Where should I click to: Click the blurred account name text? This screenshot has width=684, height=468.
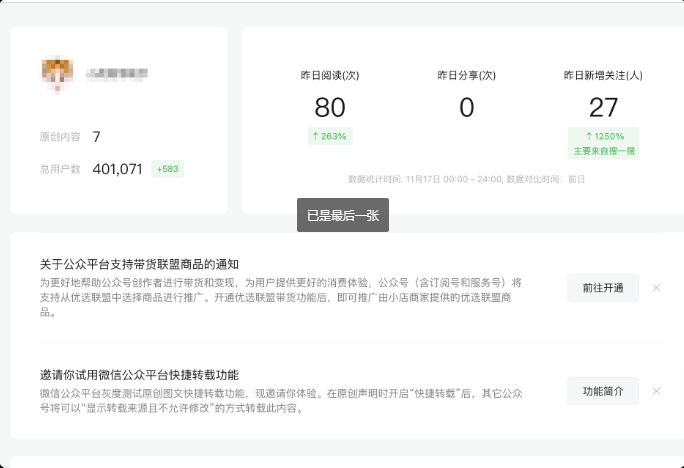tap(117, 75)
